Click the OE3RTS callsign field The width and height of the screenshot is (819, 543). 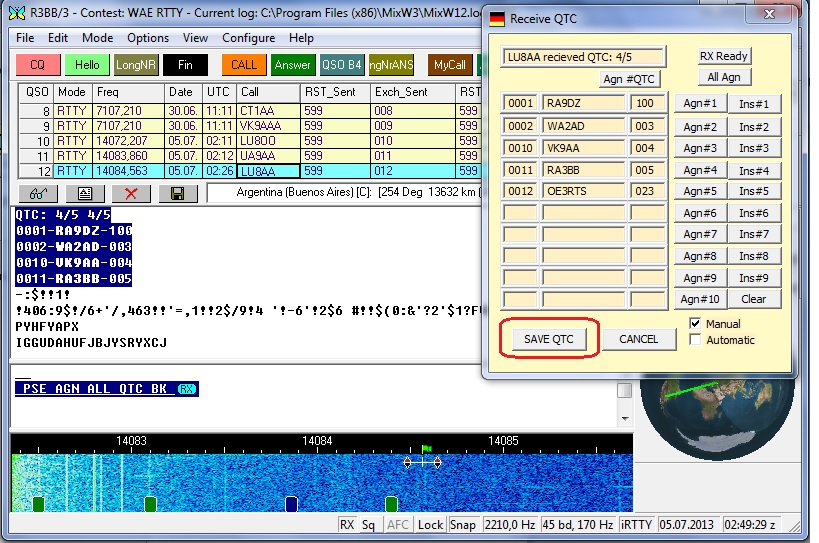point(583,191)
